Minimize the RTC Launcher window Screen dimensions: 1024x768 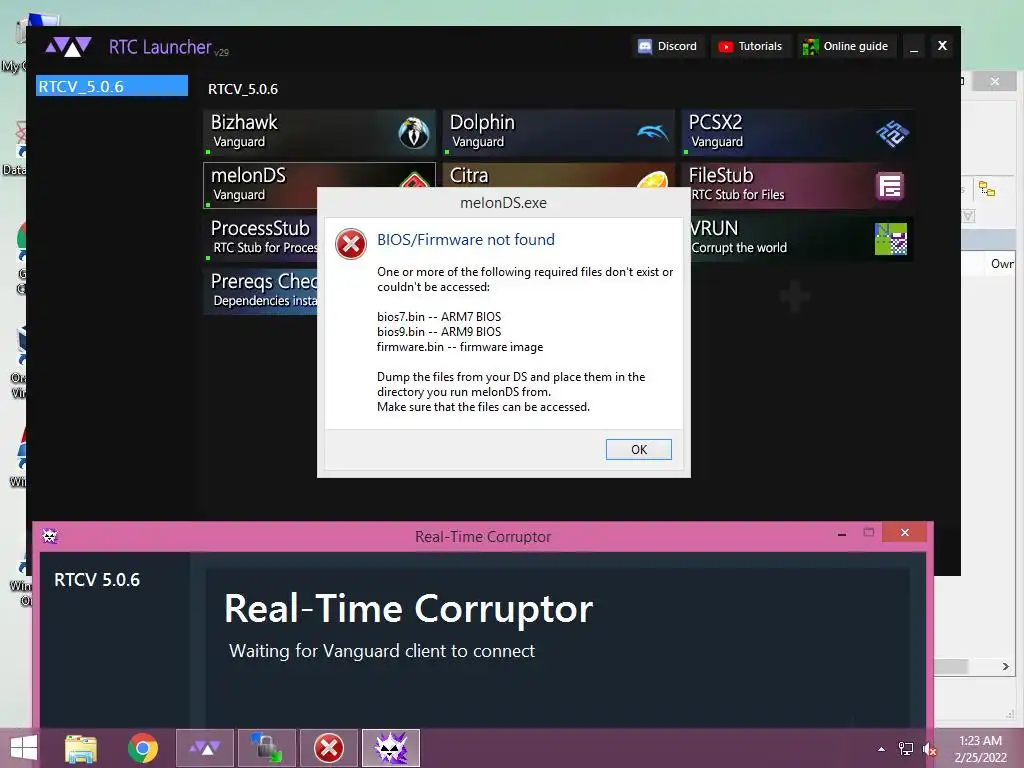click(x=914, y=46)
